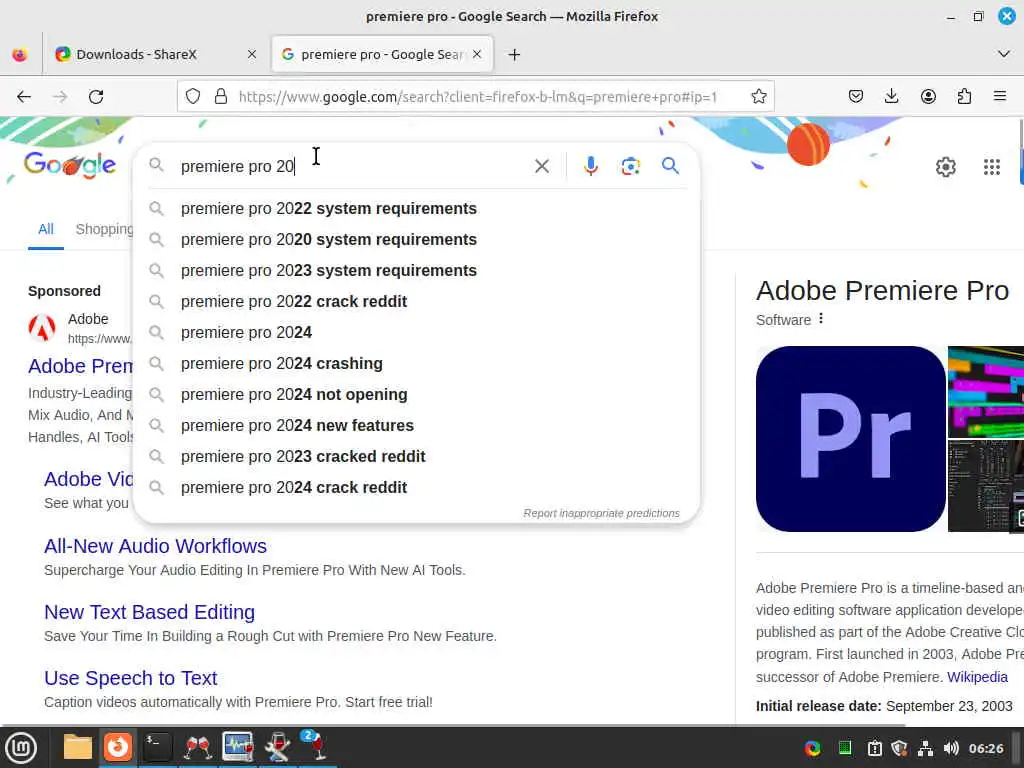Choose the plain premiere pro 2024 suggestion
Image resolution: width=1024 pixels, height=768 pixels.
pyautogui.click(x=417, y=332)
